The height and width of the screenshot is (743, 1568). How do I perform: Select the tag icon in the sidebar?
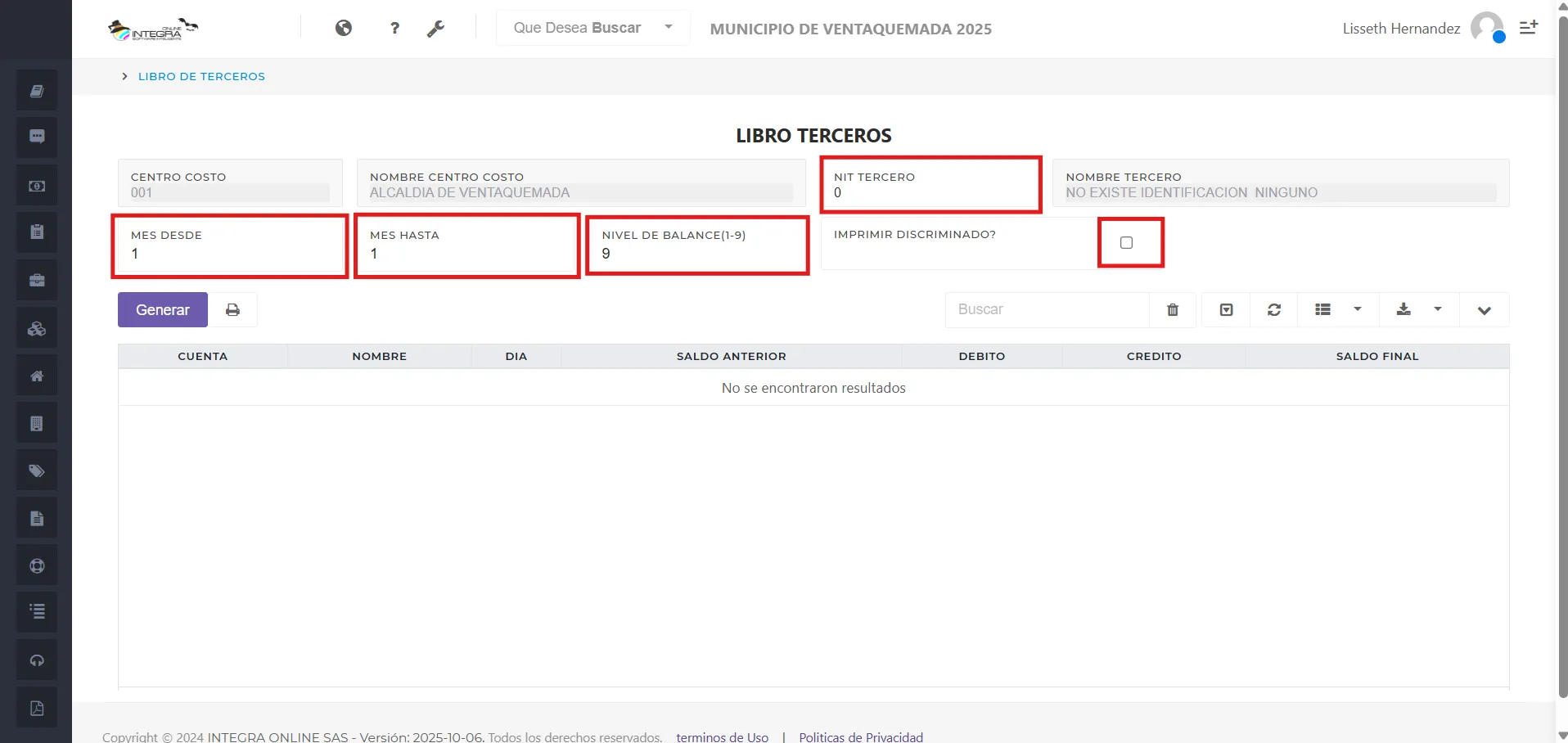(x=36, y=470)
